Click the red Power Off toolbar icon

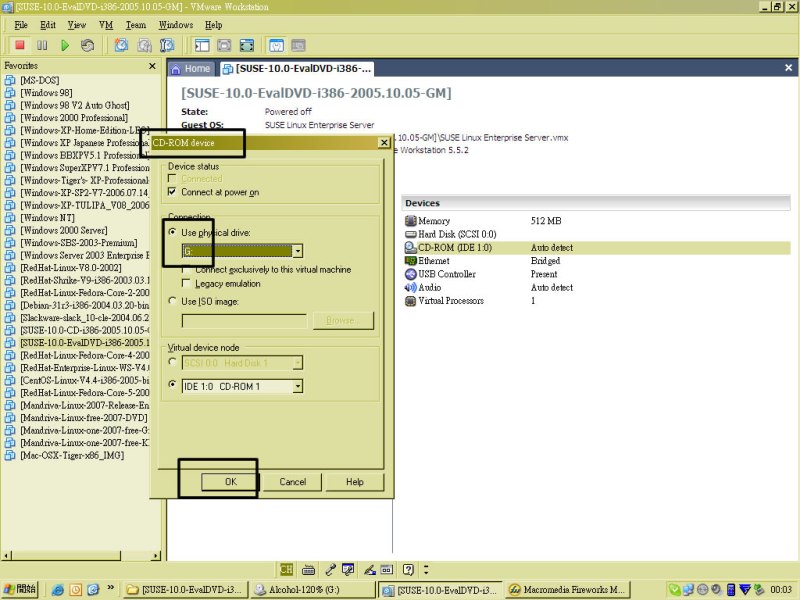pos(20,45)
